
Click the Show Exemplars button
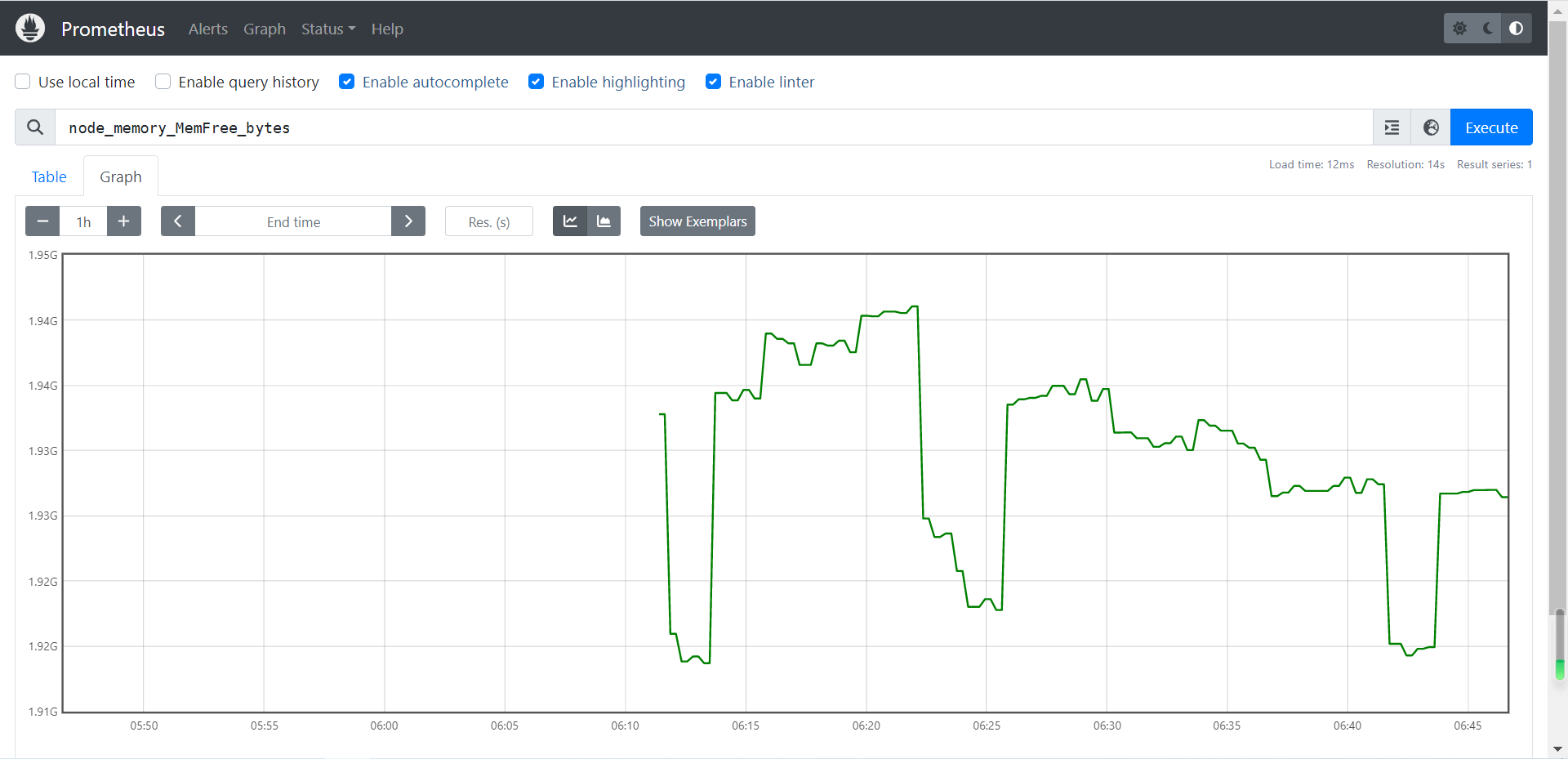(697, 221)
